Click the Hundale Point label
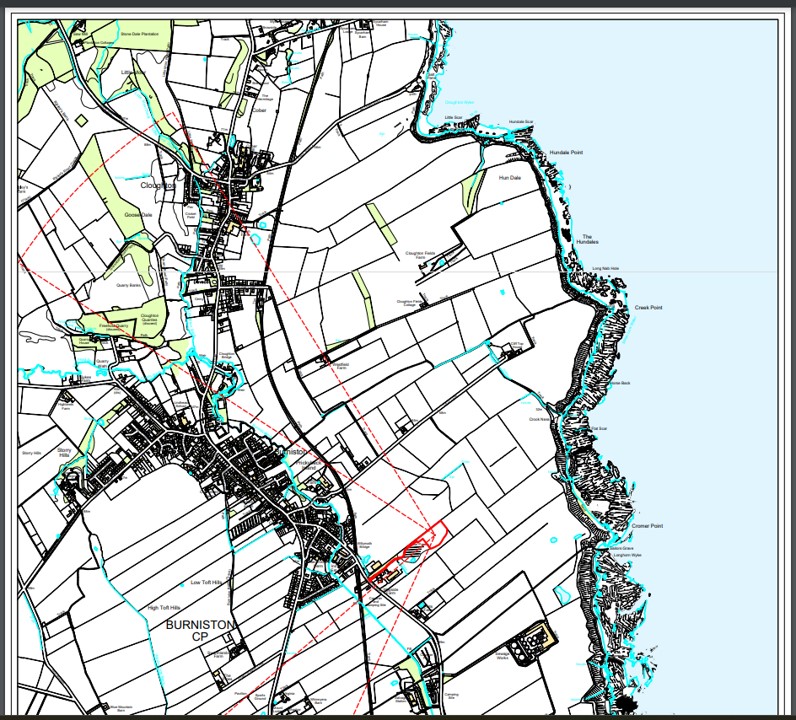The image size is (796, 720). 566,152
